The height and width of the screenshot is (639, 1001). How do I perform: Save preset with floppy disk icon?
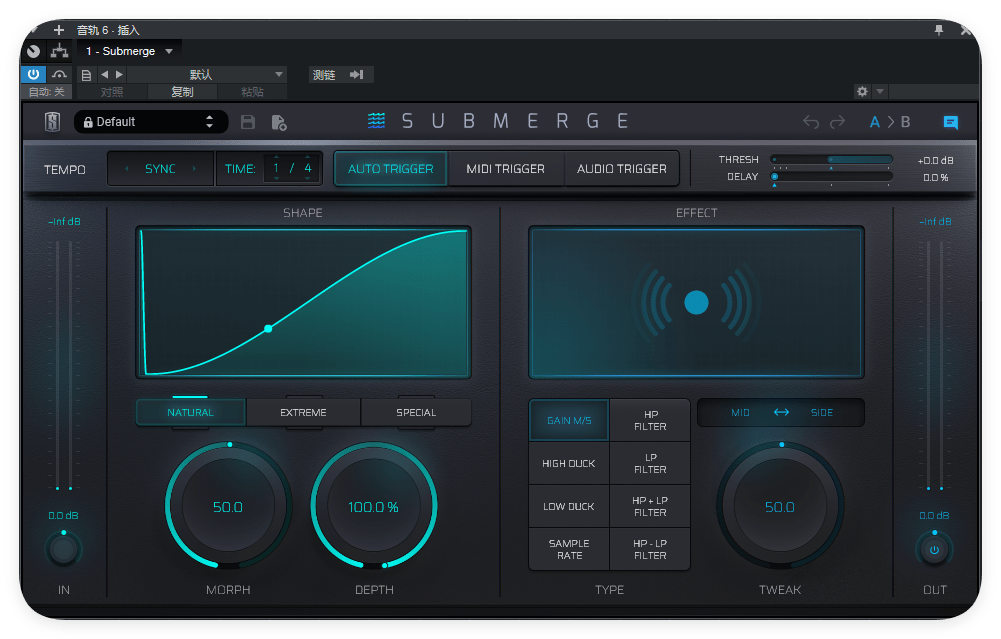(x=248, y=122)
